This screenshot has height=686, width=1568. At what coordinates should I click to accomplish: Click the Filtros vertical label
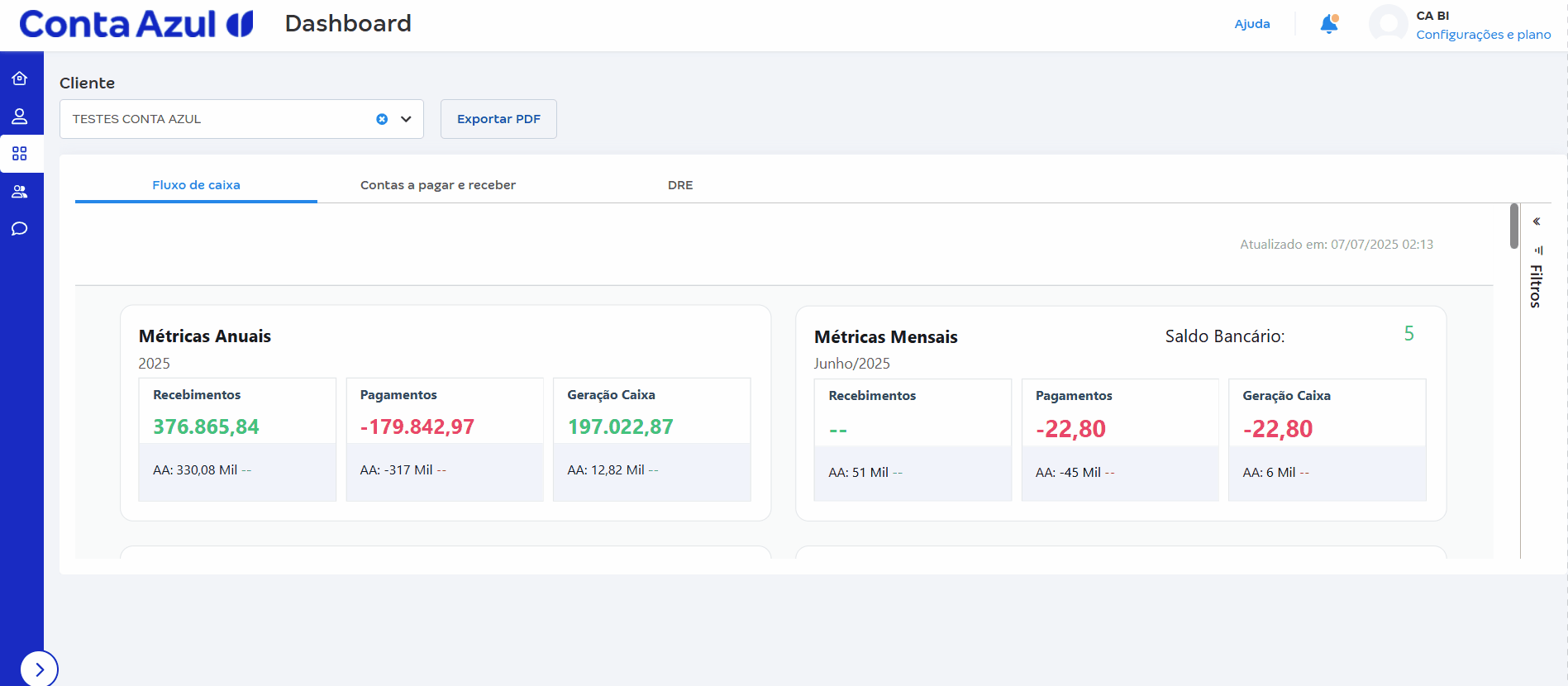click(1536, 286)
